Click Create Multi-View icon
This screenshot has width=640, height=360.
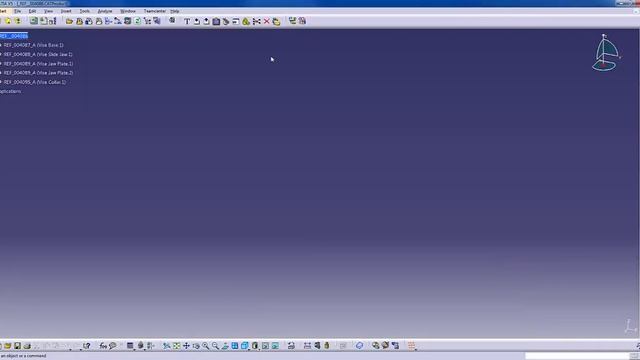[235, 346]
